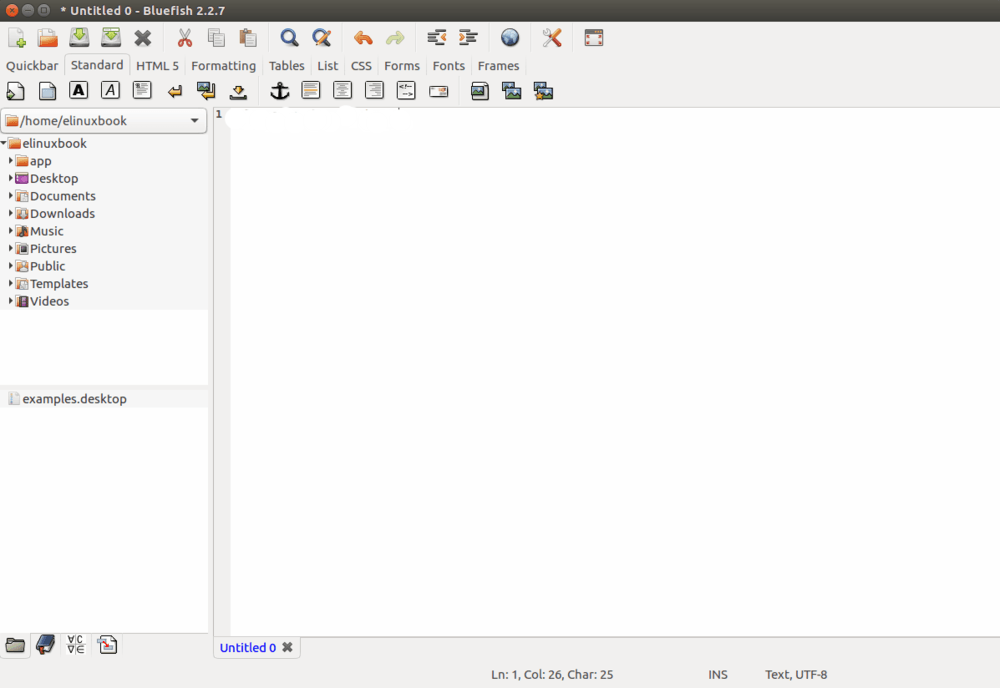Viewport: 1000px width, 688px height.
Task: Insert QuickStart document template icon
Action: click(15, 91)
